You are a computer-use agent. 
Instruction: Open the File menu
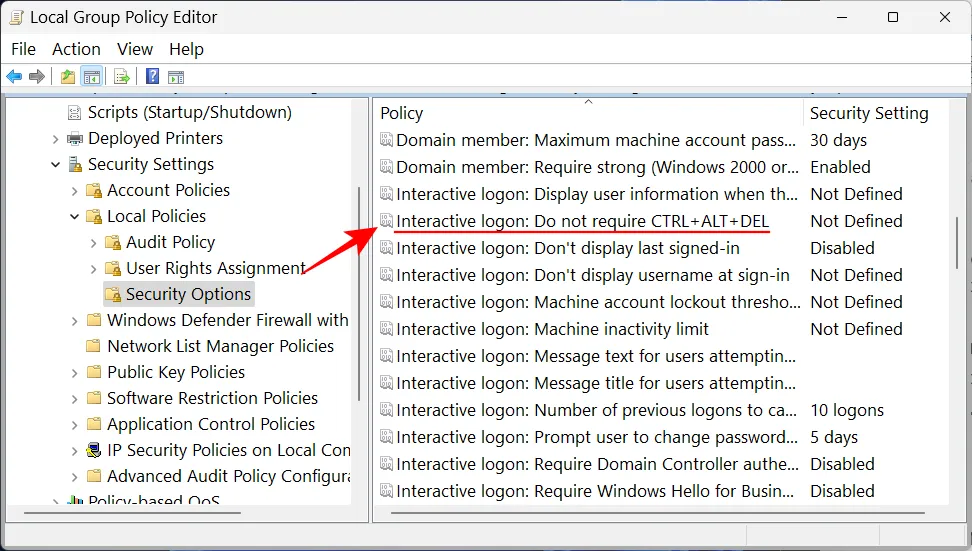click(x=24, y=49)
